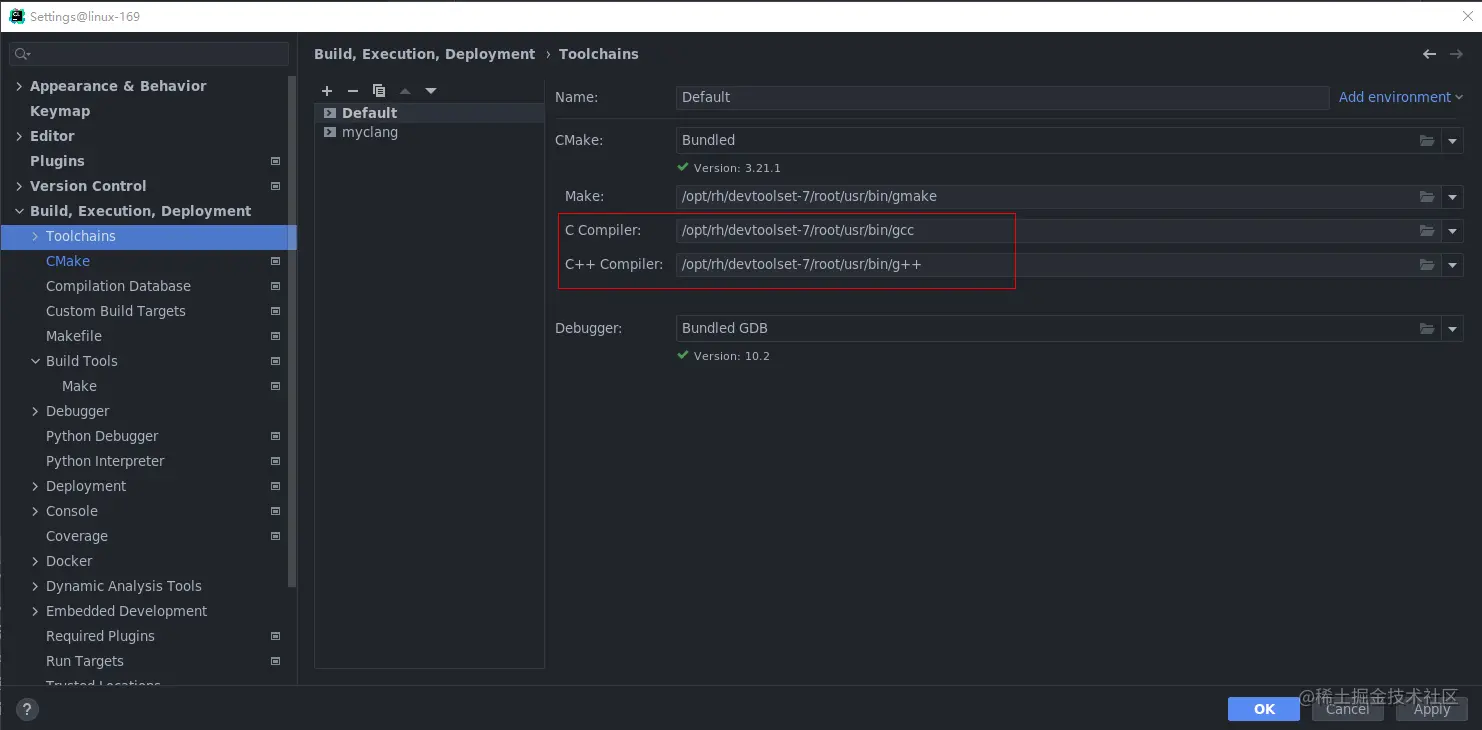Open the C Compiler dropdown arrow
Screen dimensions: 1482x730
pyautogui.click(x=1453, y=231)
